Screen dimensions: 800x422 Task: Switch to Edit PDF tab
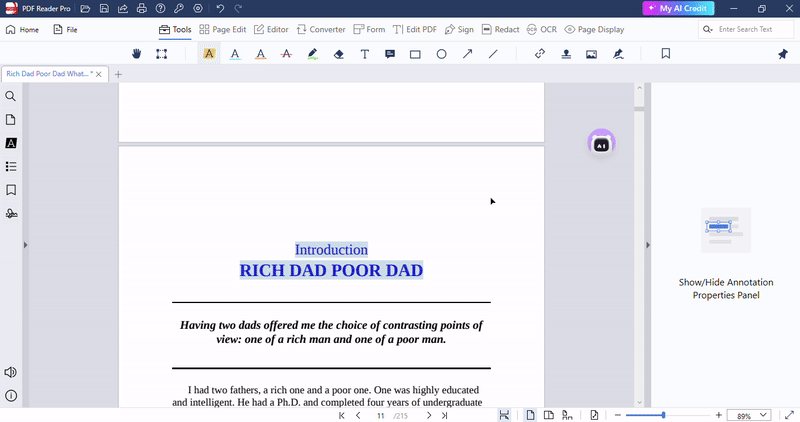(415, 30)
